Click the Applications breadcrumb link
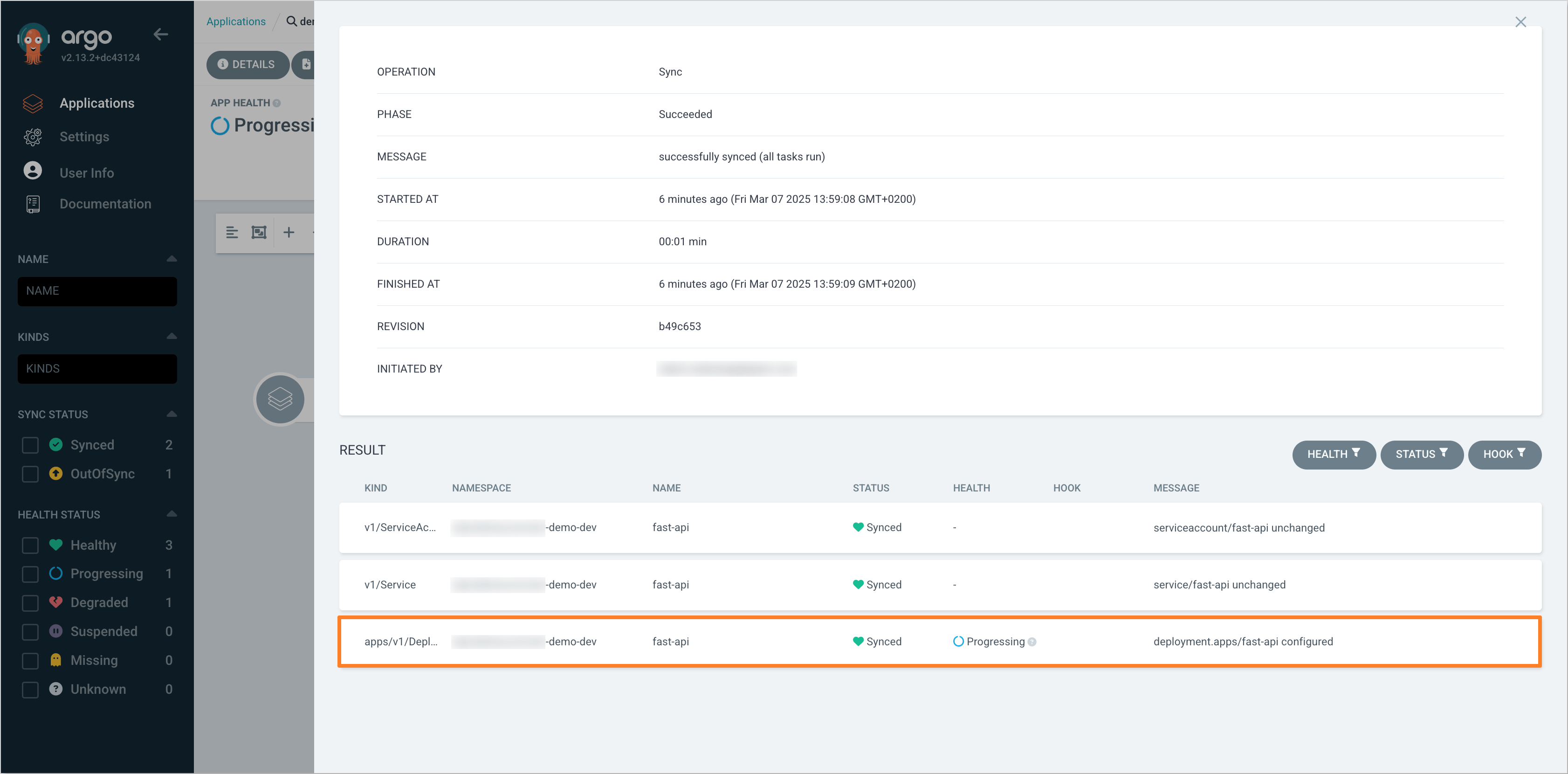Screen dimensions: 1568x774 236,21
